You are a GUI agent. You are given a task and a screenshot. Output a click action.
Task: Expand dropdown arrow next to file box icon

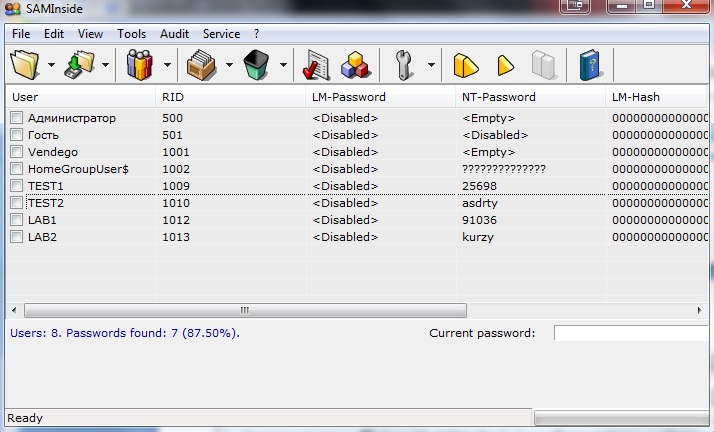[x=230, y=65]
